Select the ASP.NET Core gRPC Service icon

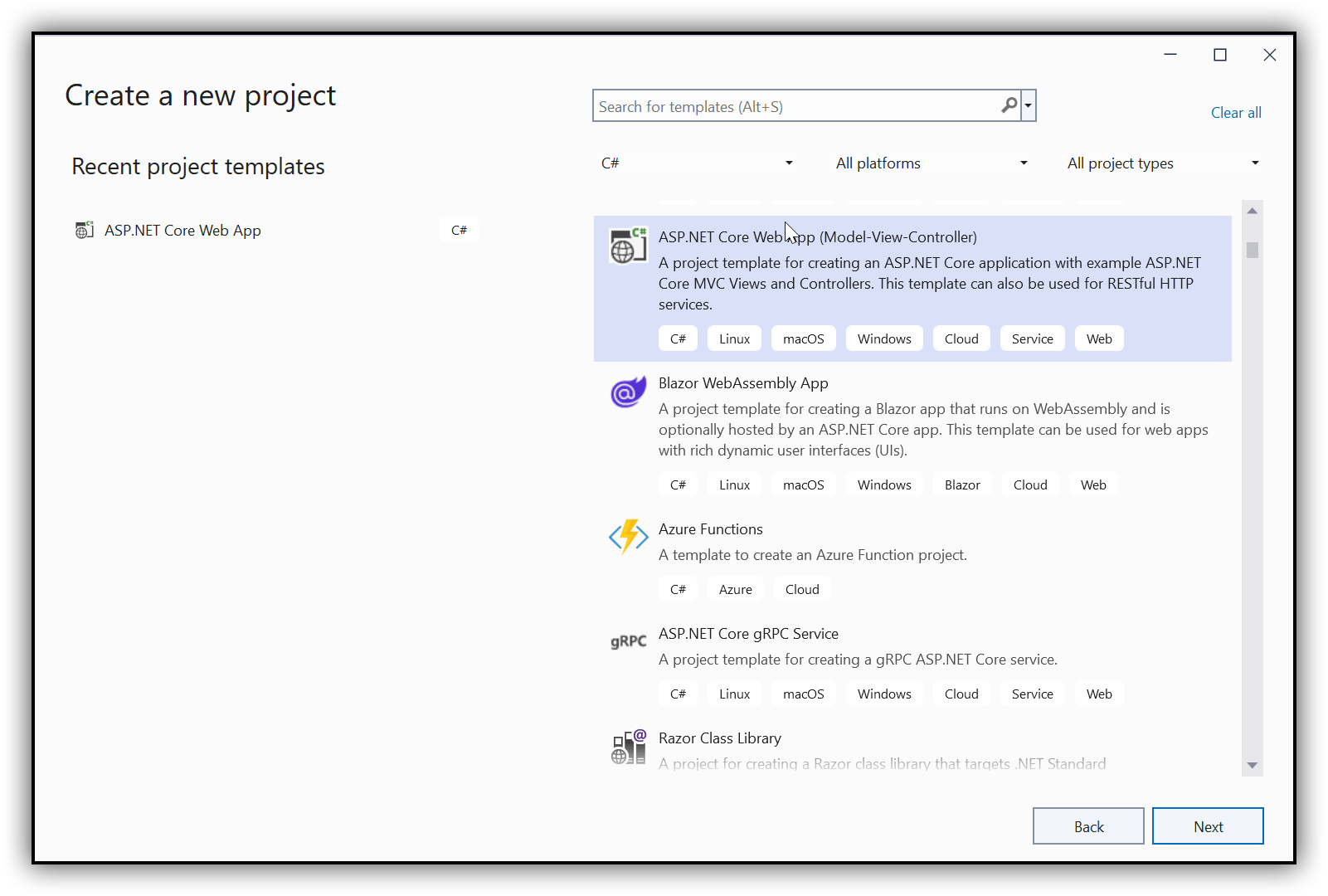coord(628,640)
